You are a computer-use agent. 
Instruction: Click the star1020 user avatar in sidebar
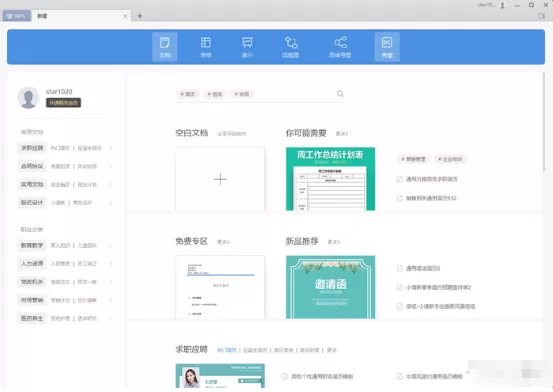point(28,97)
